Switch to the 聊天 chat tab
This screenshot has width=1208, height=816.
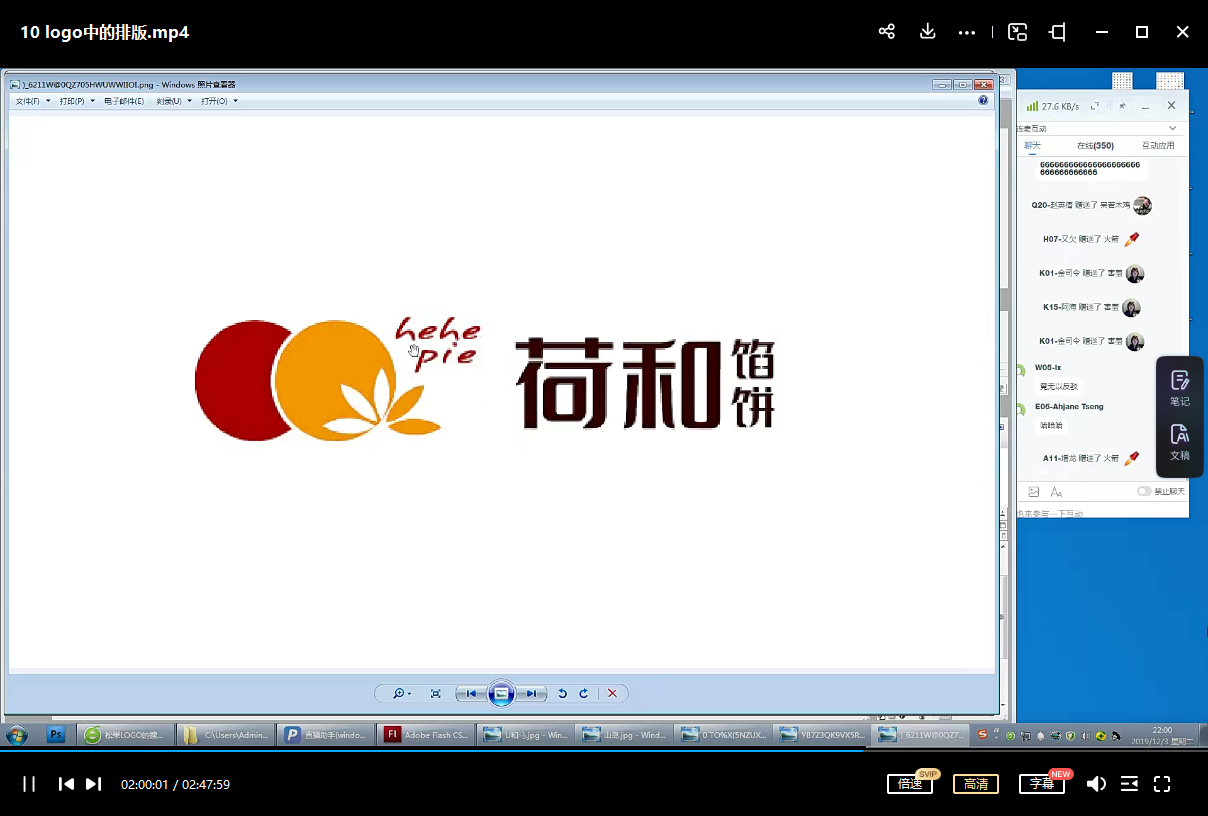[x=1033, y=146]
